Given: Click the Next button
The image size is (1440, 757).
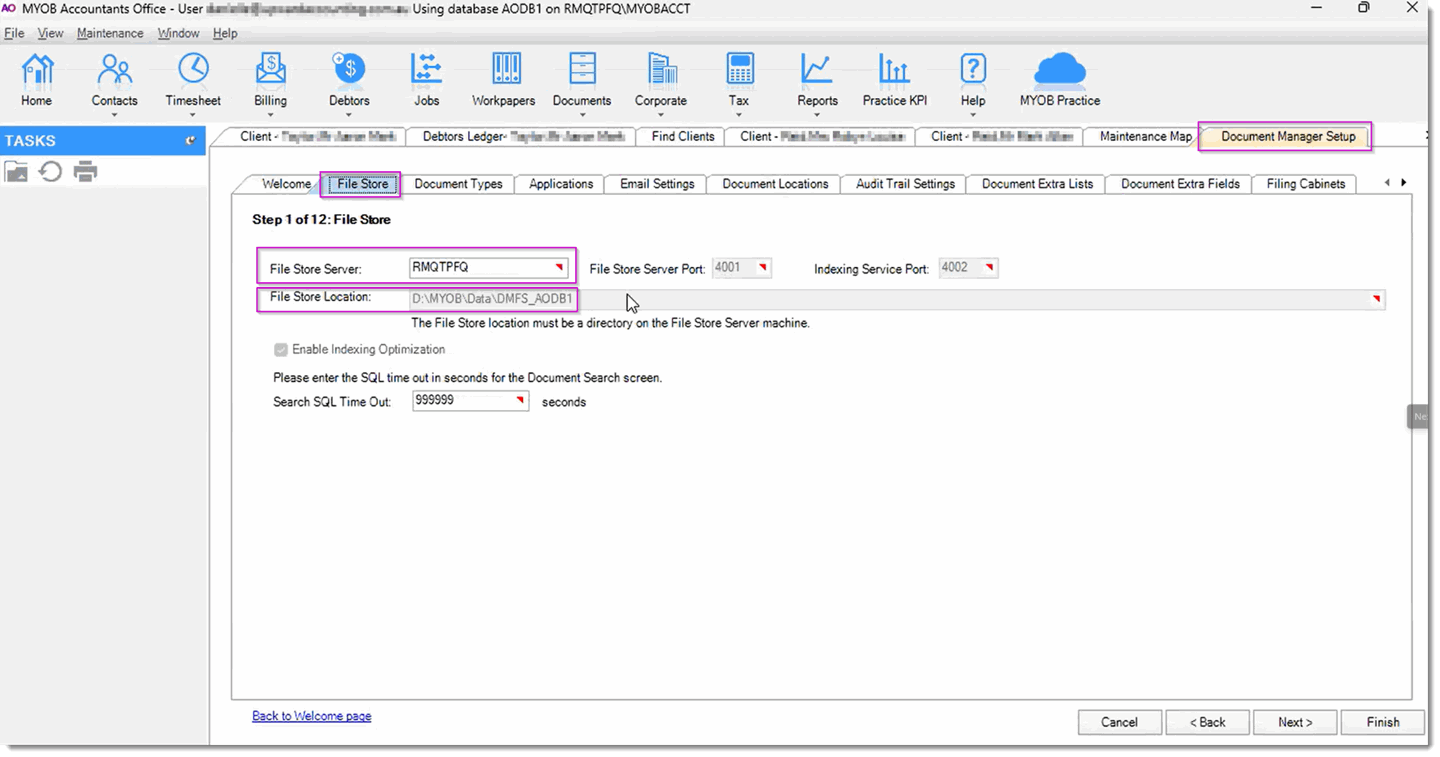Looking at the screenshot, I should (x=1295, y=722).
